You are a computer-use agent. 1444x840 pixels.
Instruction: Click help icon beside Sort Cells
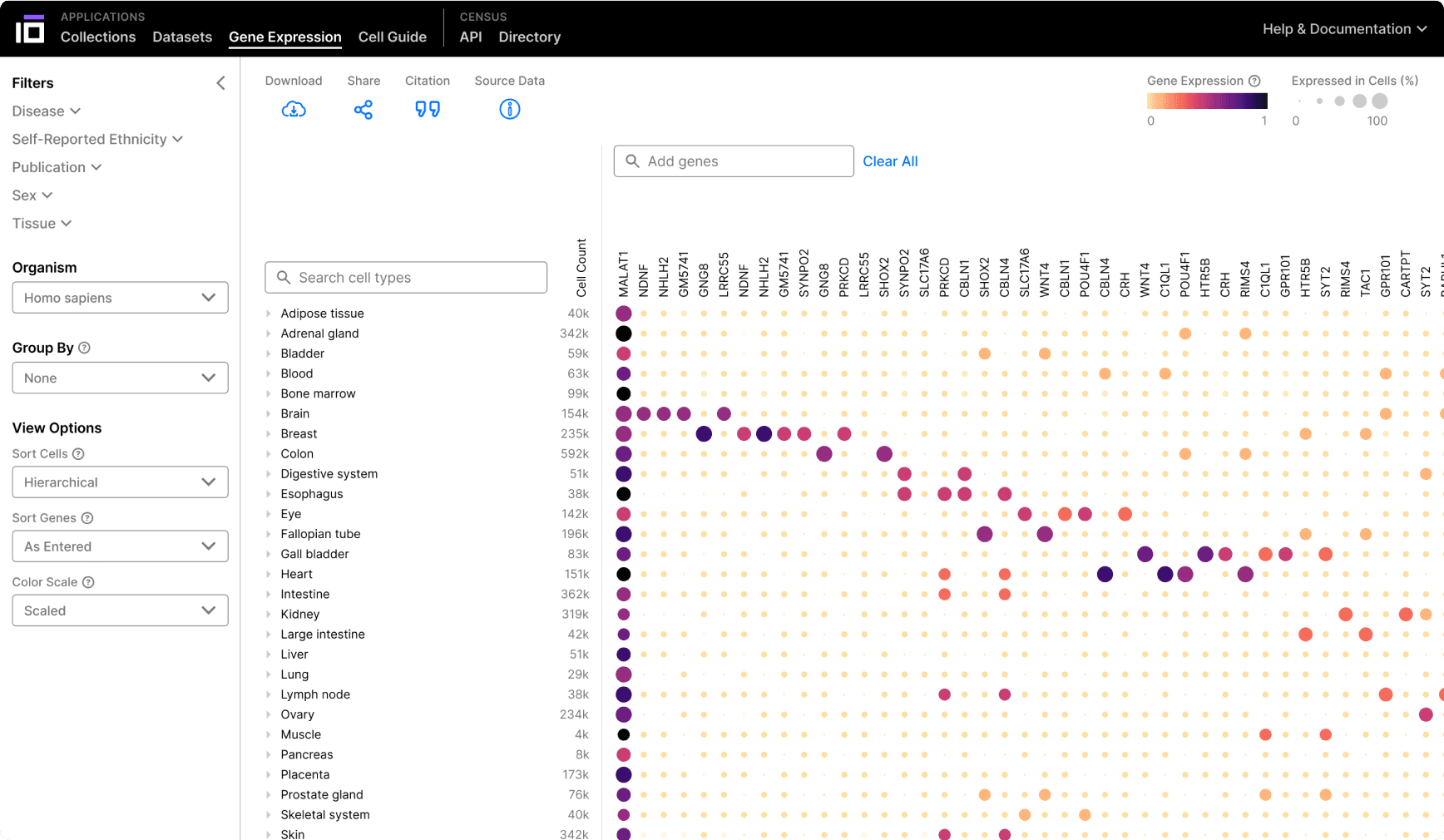[78, 454]
